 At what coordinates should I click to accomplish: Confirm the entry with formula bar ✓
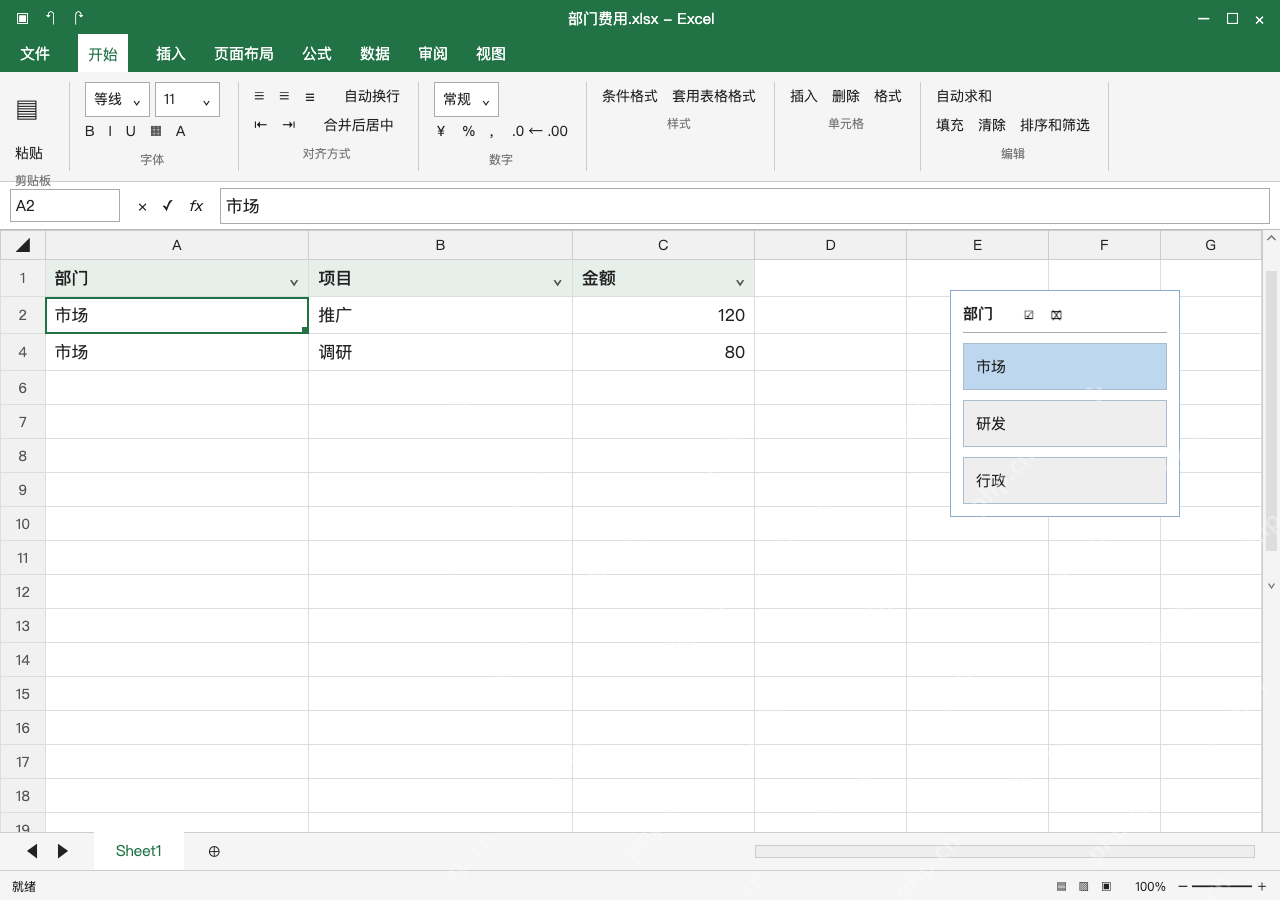167,206
